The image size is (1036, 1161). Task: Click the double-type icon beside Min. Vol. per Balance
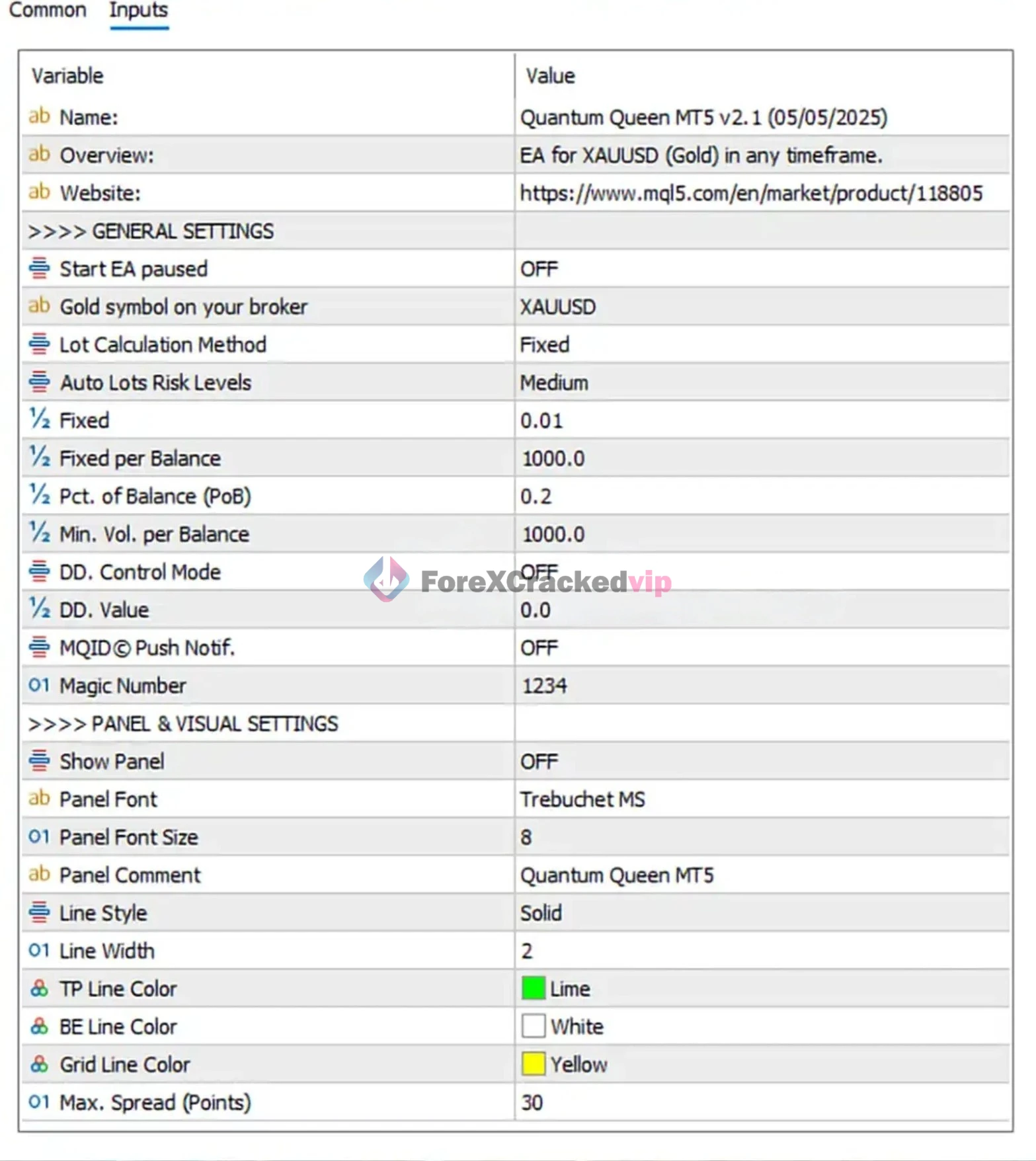point(39,533)
